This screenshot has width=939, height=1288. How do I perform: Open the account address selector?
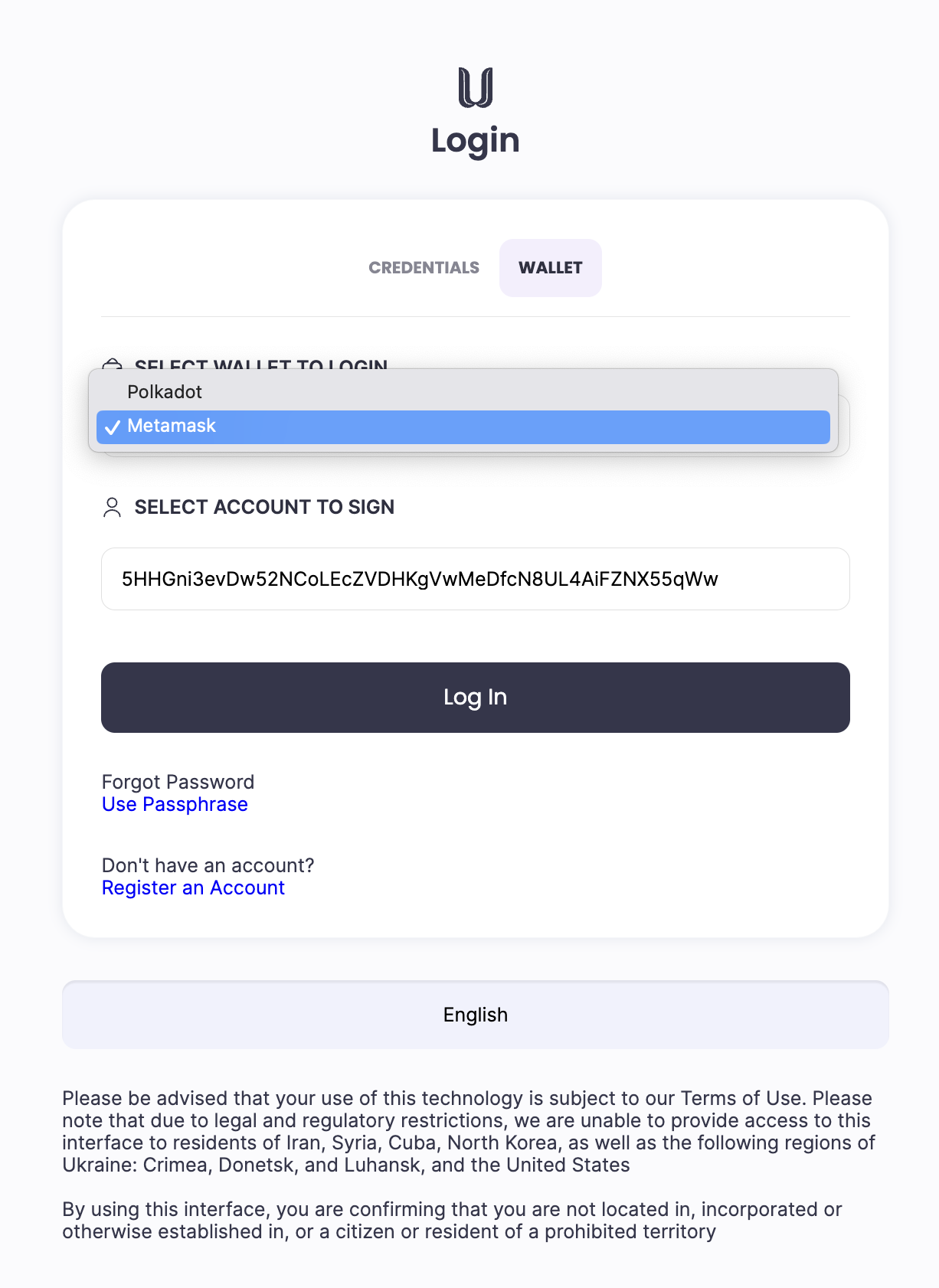coord(475,579)
